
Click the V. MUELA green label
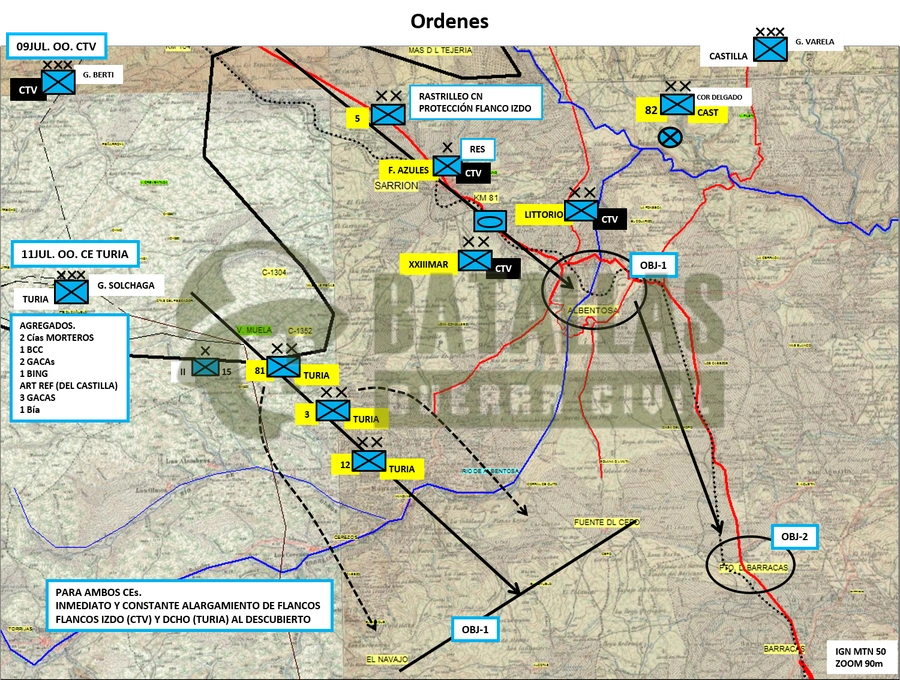[x=254, y=330]
